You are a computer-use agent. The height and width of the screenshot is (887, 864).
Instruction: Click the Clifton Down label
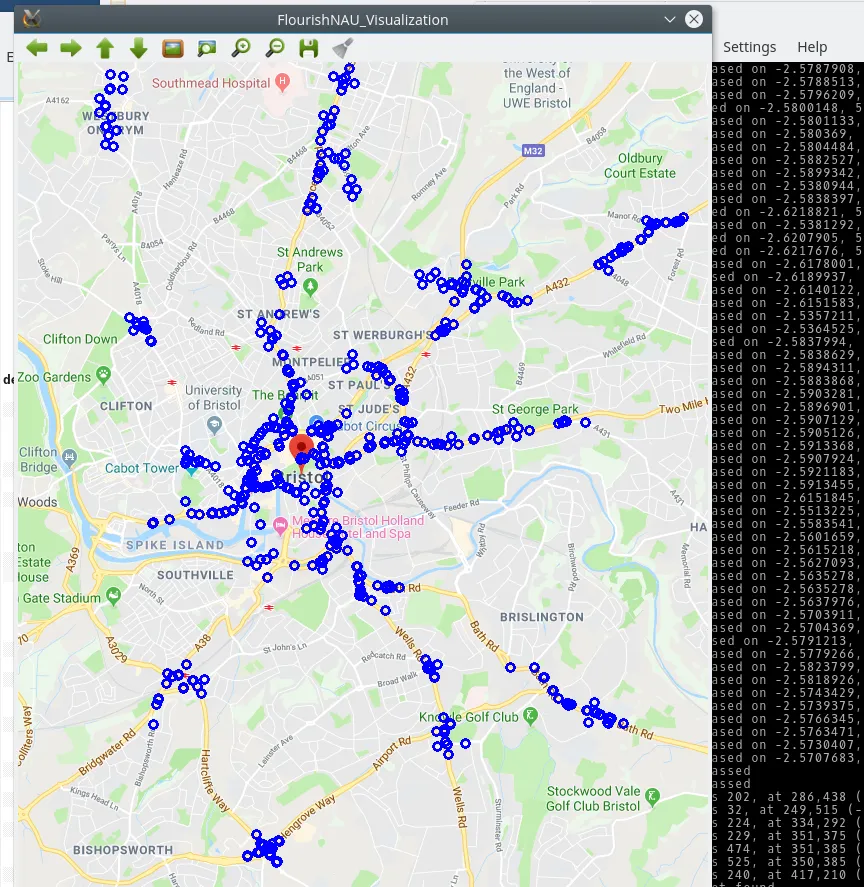tap(80, 339)
